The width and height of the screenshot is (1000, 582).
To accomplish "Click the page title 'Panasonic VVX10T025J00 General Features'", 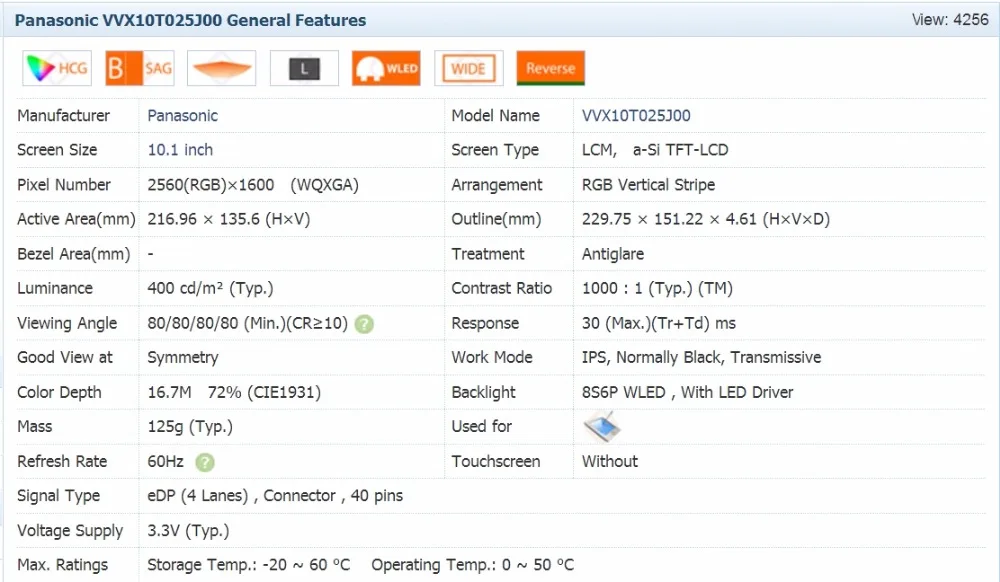I will (190, 20).
